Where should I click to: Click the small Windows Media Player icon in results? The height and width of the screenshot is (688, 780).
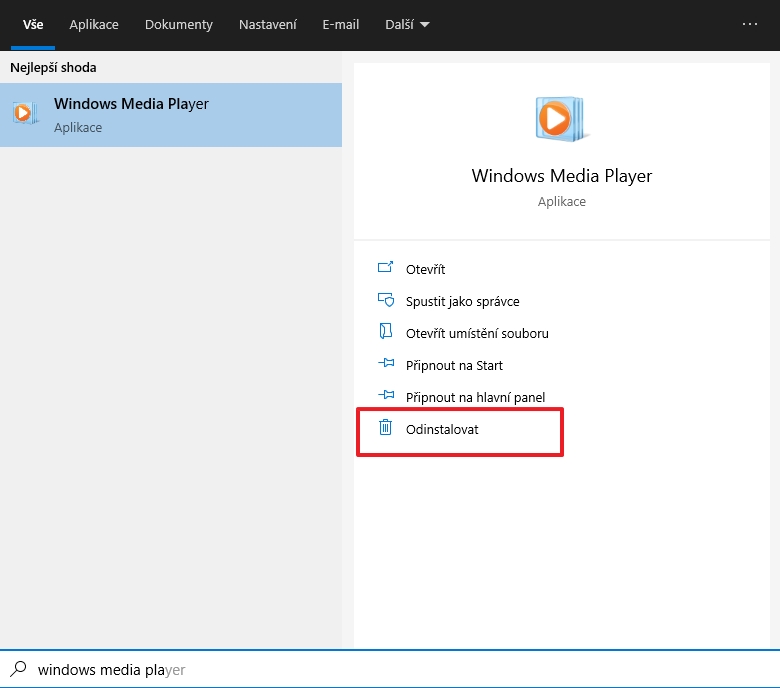25,113
